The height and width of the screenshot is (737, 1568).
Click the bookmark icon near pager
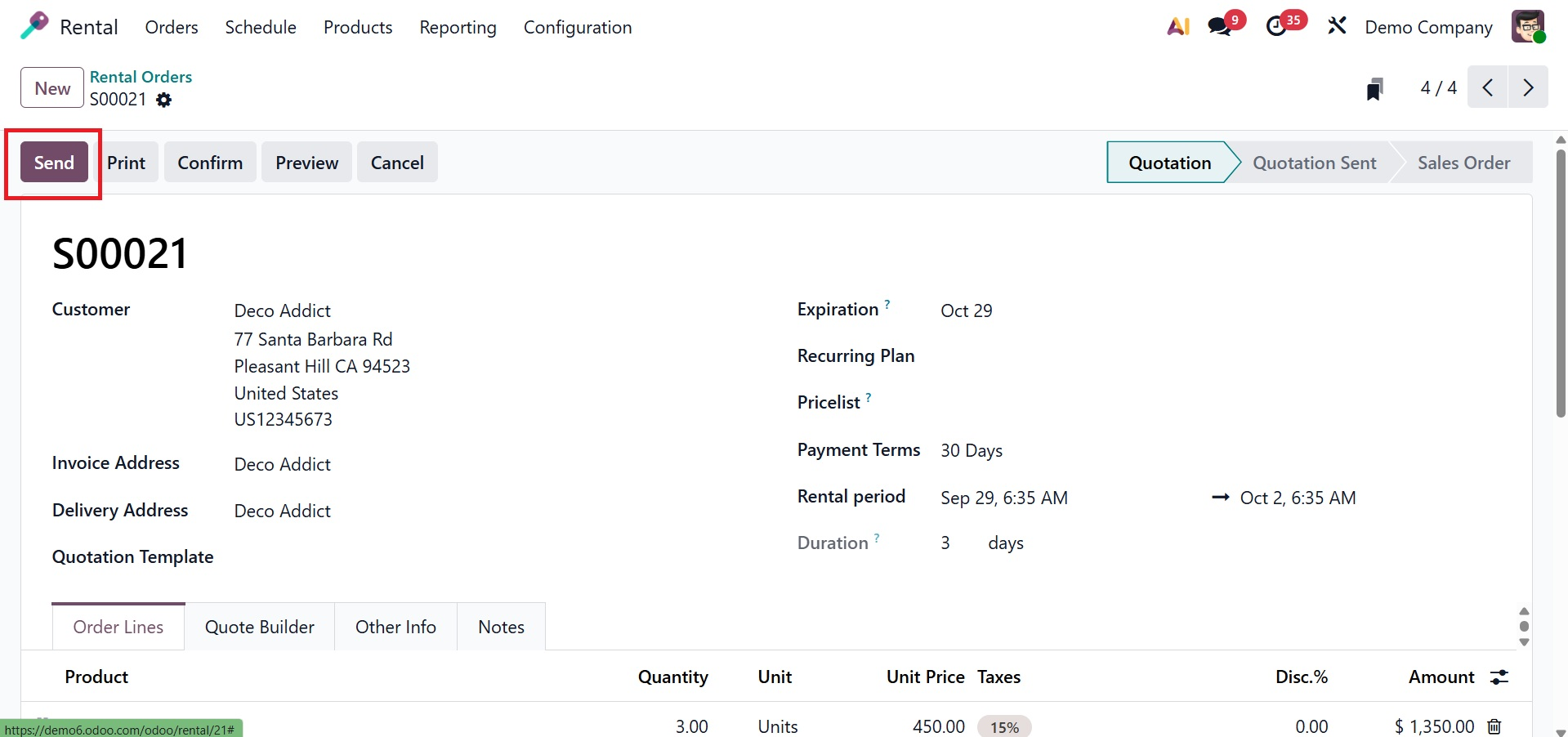(x=1374, y=88)
